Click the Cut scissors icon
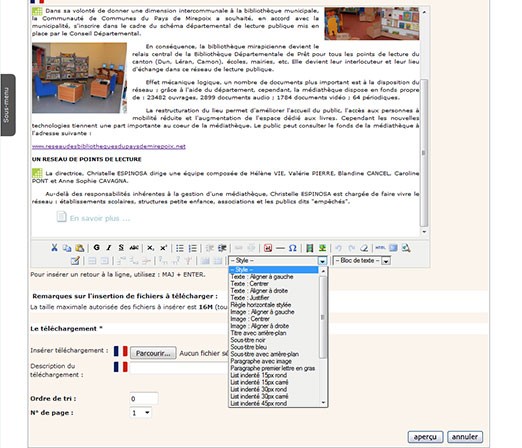The height and width of the screenshot is (448, 522). point(54,248)
